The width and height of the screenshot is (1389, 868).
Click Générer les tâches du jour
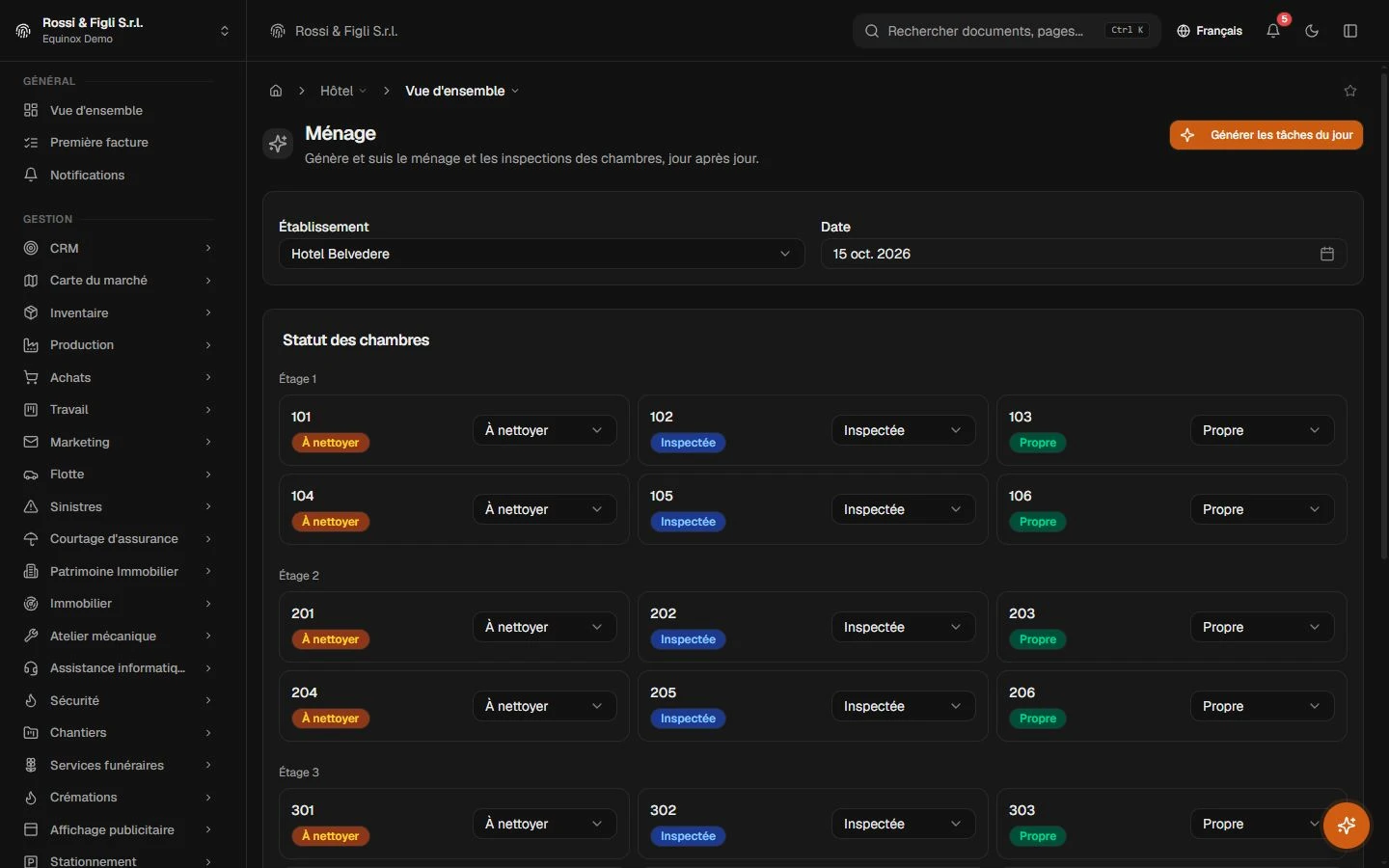1266,135
